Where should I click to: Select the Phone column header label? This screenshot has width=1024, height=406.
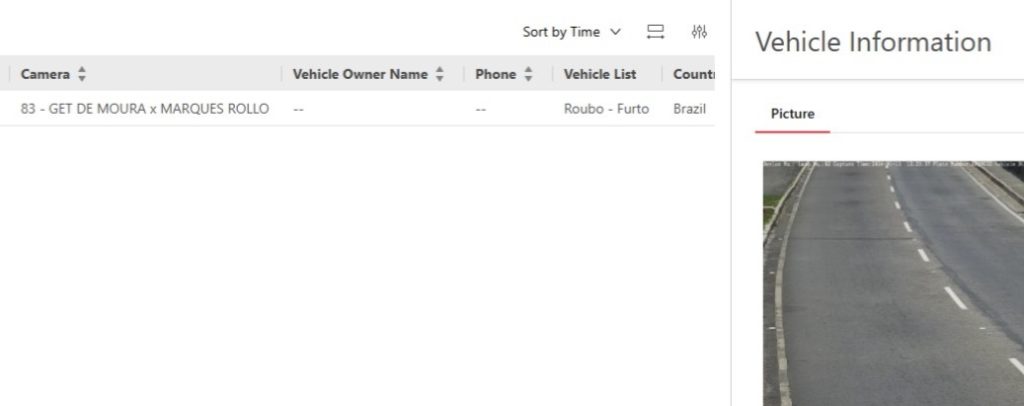tap(496, 74)
